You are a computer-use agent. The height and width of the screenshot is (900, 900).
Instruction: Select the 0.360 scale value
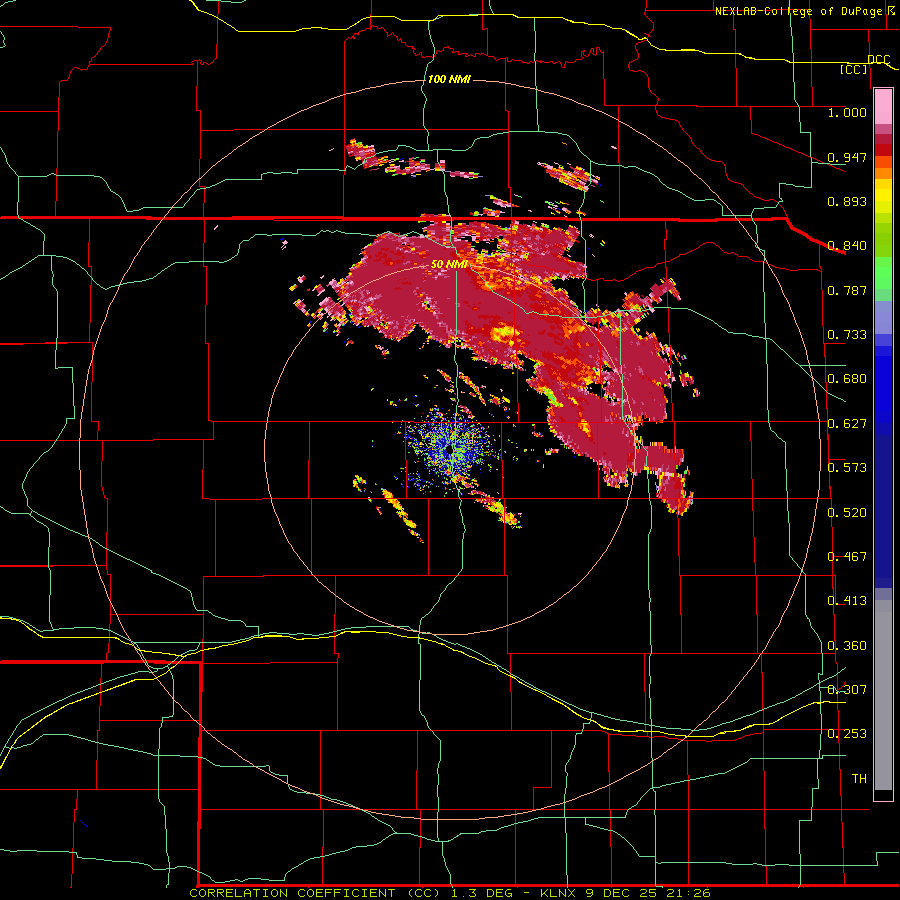click(847, 646)
